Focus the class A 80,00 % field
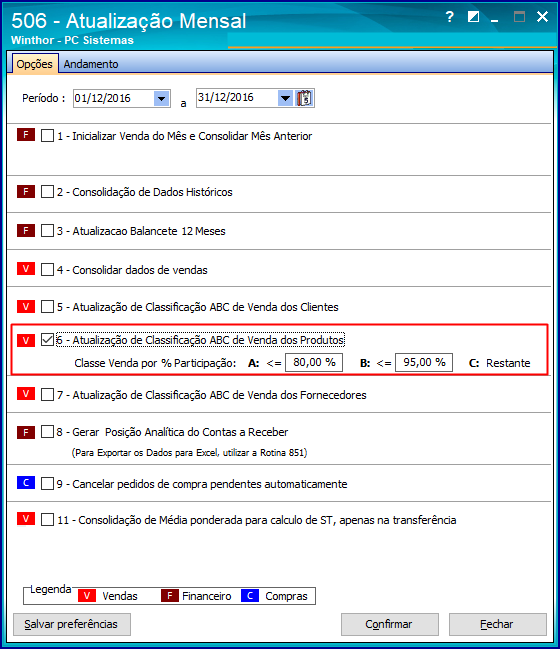This screenshot has width=560, height=649. click(x=314, y=363)
